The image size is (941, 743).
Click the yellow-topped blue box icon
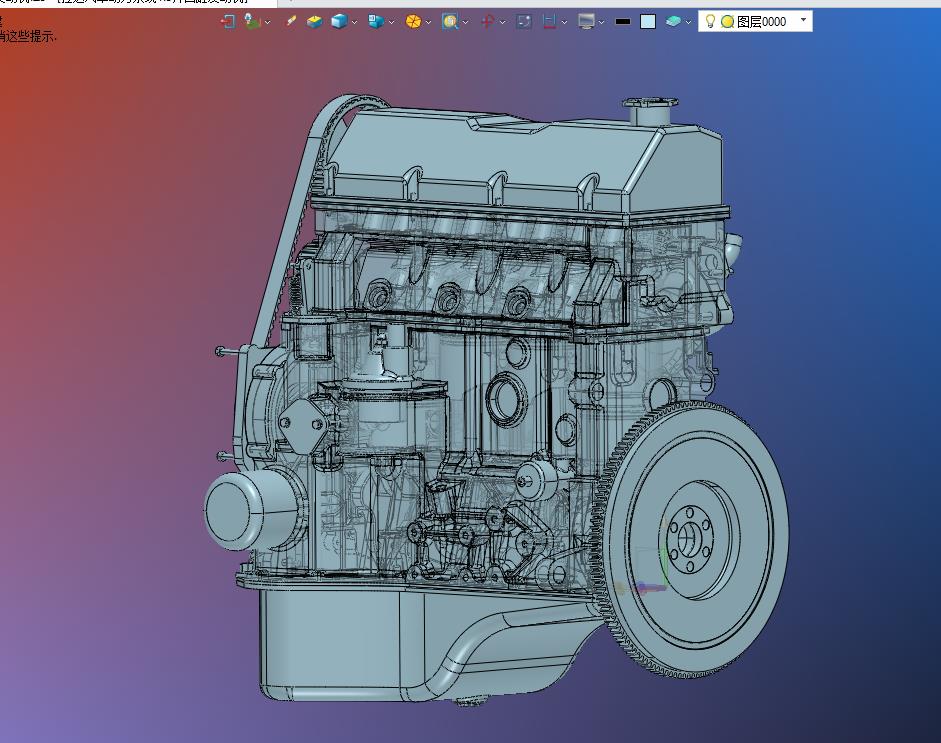tap(315, 21)
